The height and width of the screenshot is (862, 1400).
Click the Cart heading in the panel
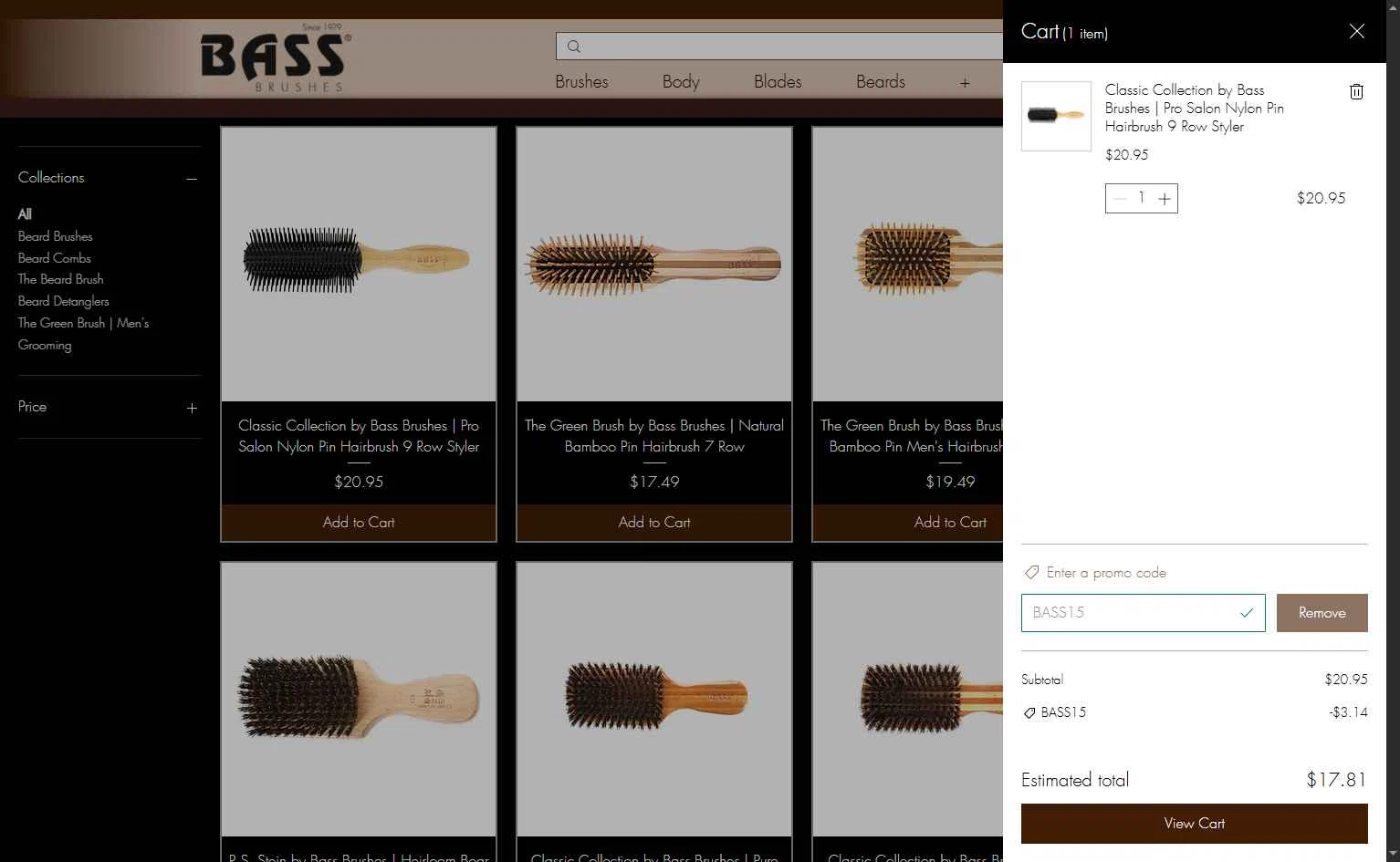1040,32
